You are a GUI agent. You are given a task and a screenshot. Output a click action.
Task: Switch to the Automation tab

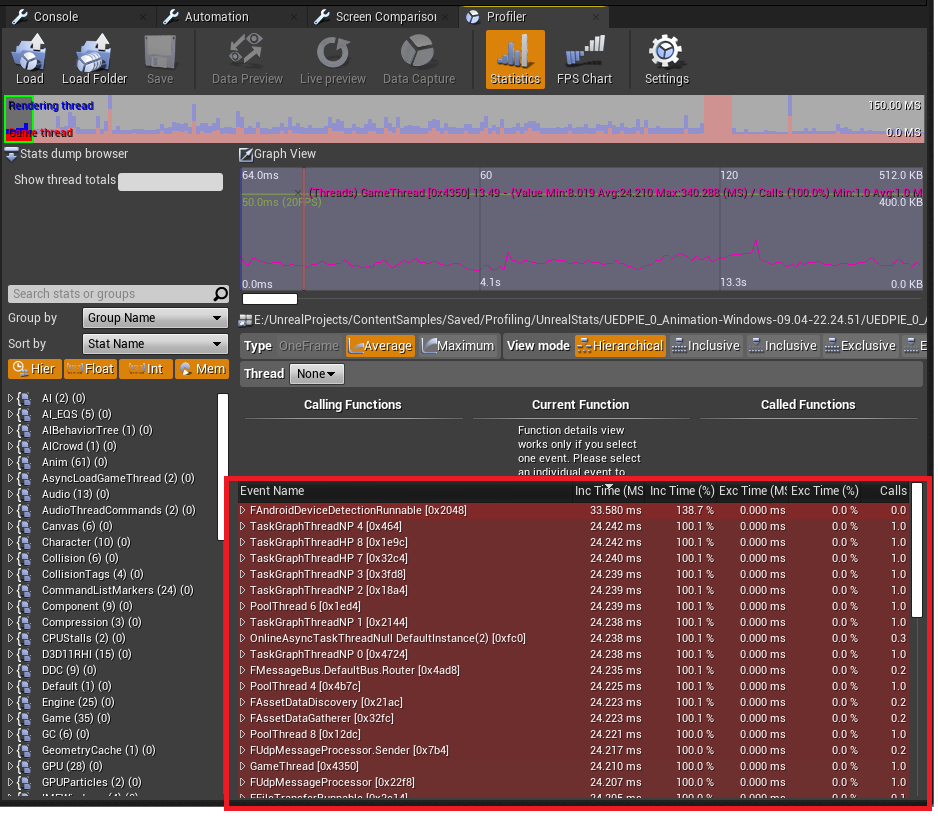[x=230, y=17]
